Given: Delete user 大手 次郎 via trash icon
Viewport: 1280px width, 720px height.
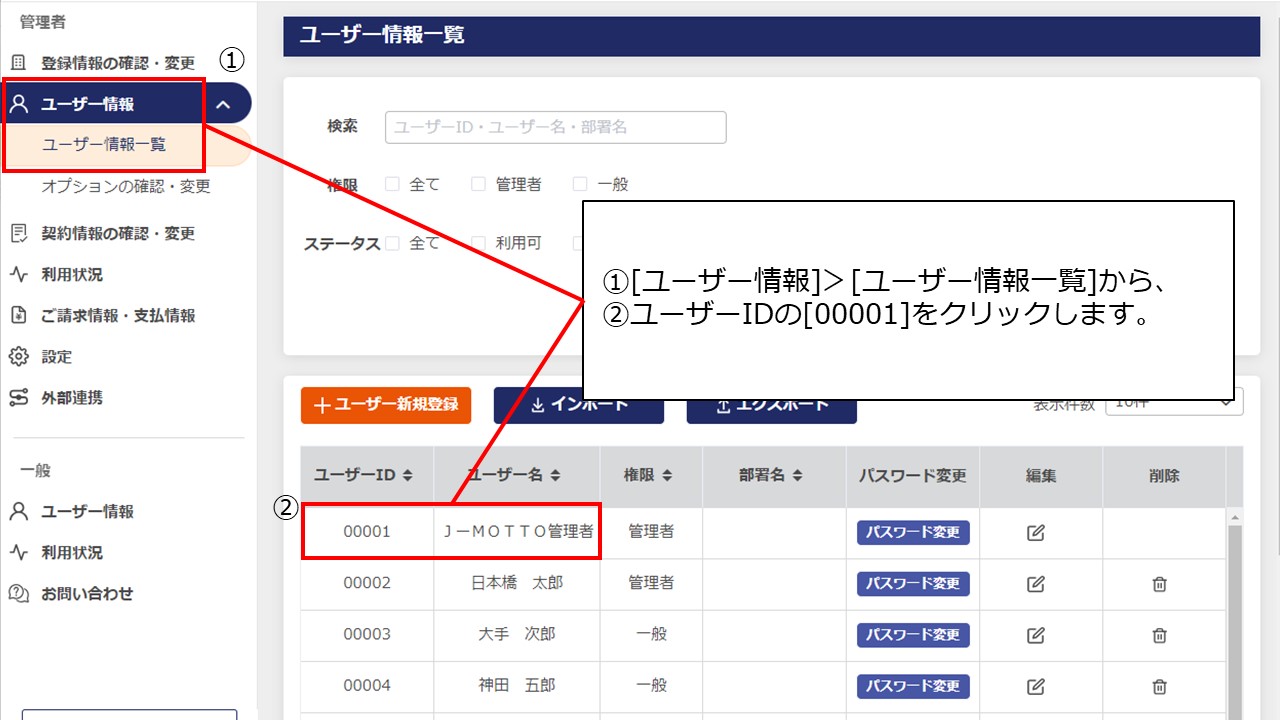Looking at the screenshot, I should pos(1159,635).
